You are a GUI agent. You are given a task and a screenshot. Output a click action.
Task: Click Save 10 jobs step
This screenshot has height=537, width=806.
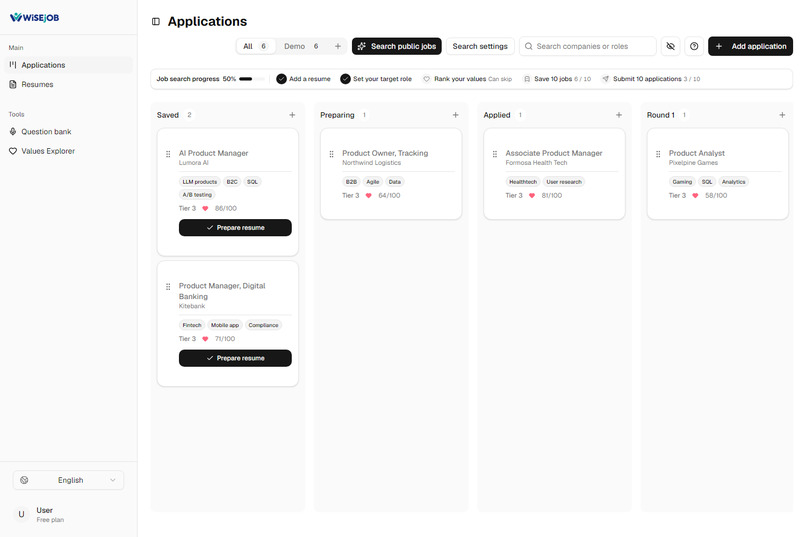point(557,79)
